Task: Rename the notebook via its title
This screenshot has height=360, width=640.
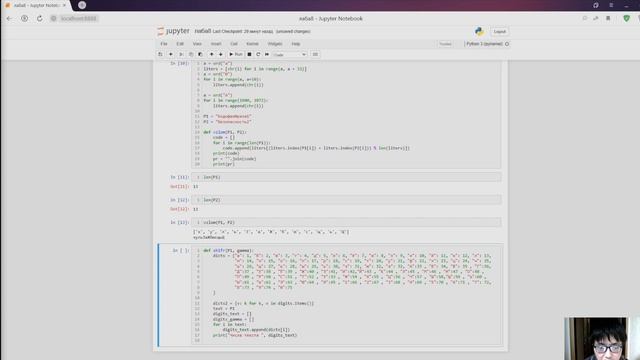Action: pyautogui.click(x=202, y=31)
